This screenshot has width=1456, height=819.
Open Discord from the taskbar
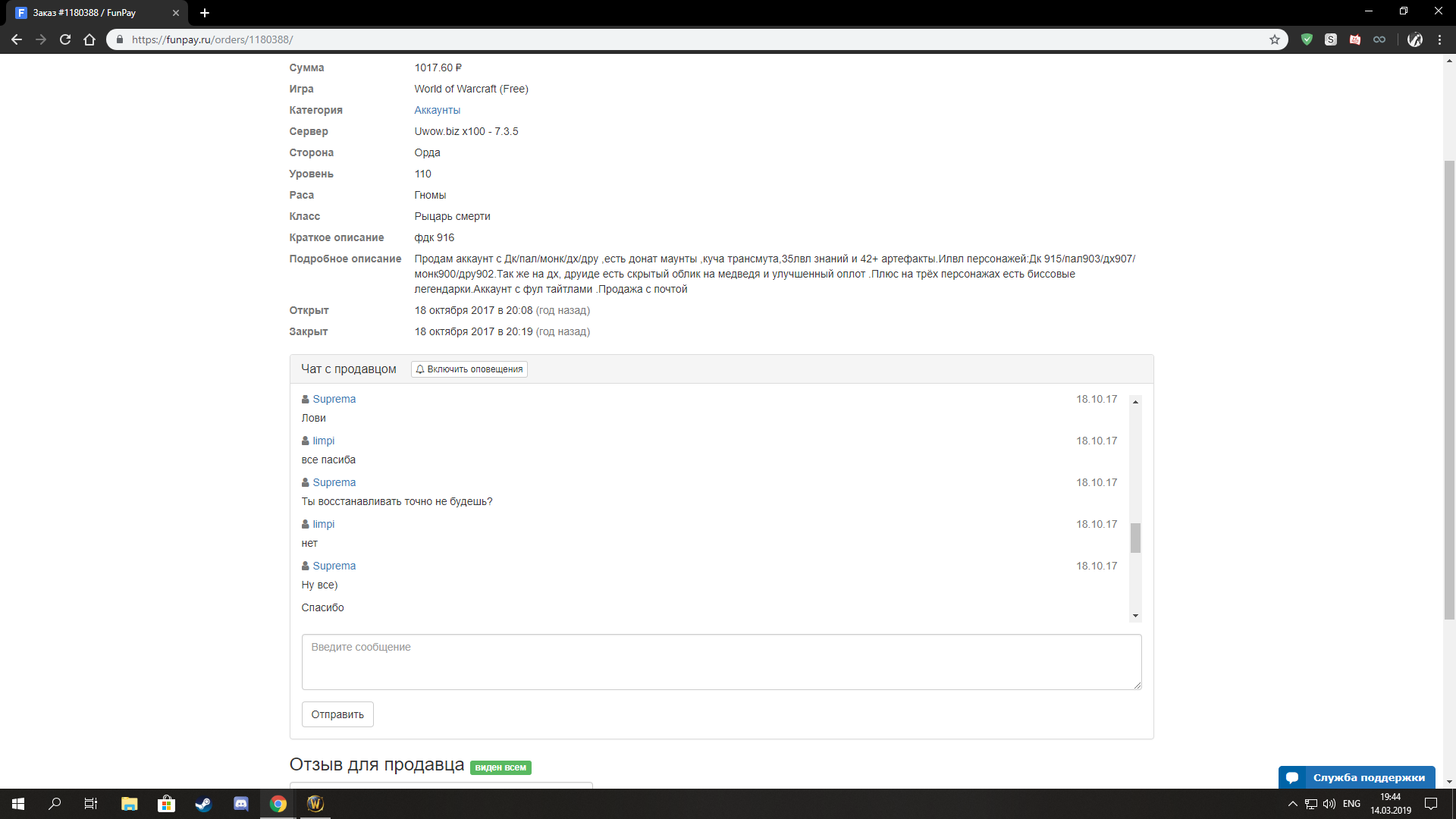tap(241, 804)
